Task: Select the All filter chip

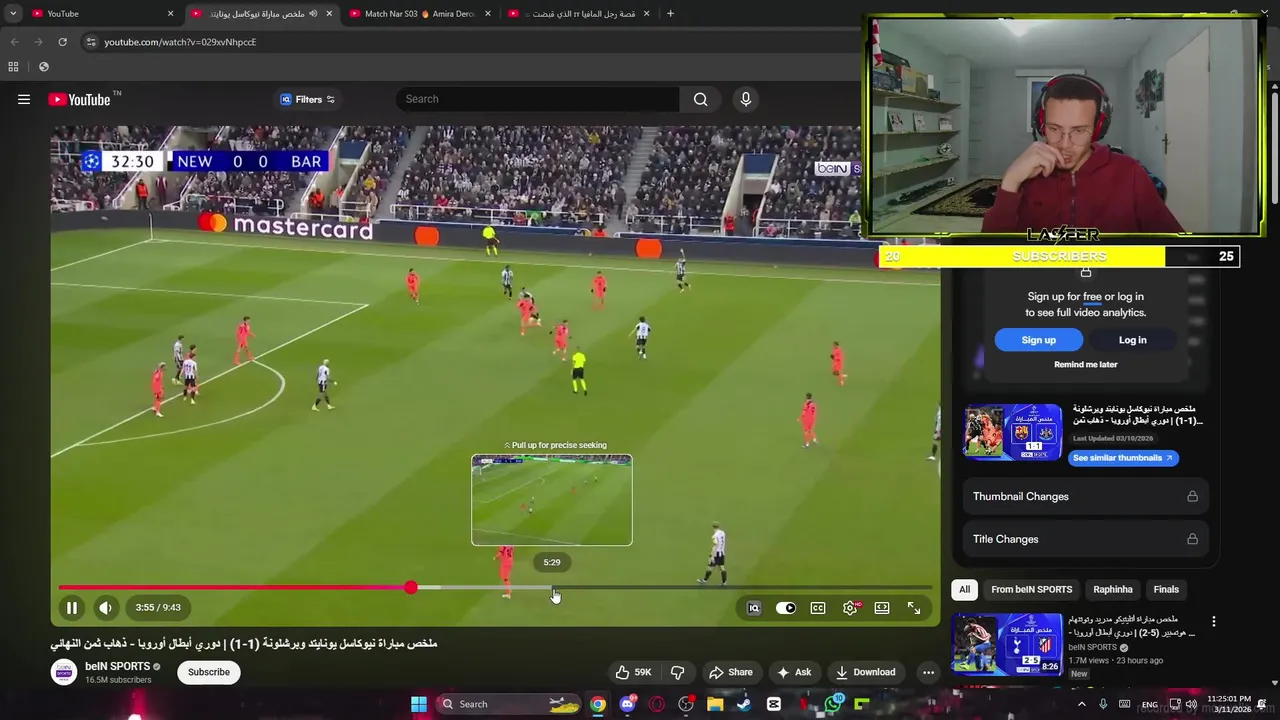Action: [964, 589]
